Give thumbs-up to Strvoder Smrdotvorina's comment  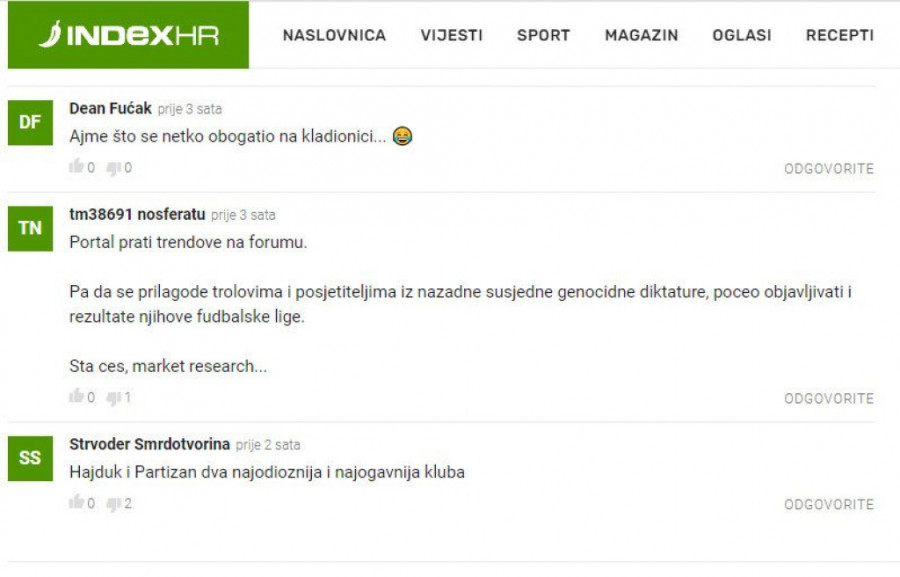pos(76,502)
